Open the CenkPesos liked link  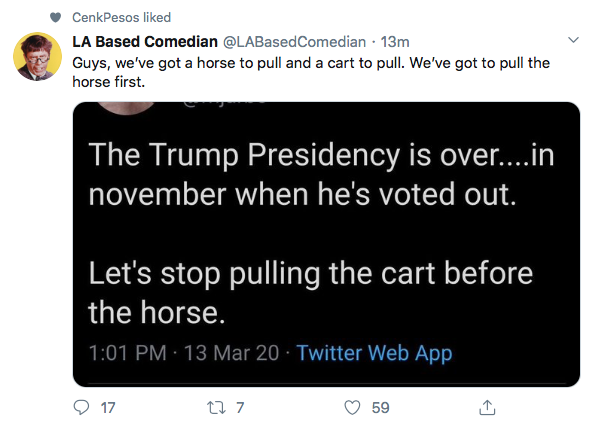121,17
